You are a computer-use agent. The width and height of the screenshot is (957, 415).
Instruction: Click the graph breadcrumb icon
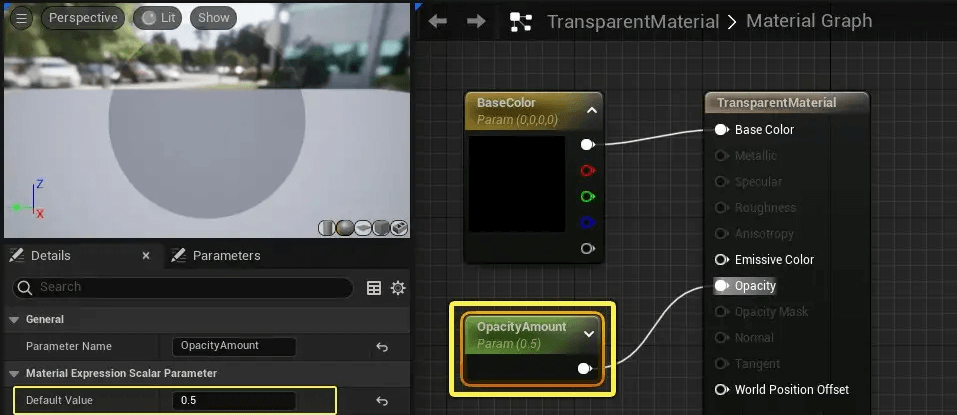coord(521,22)
